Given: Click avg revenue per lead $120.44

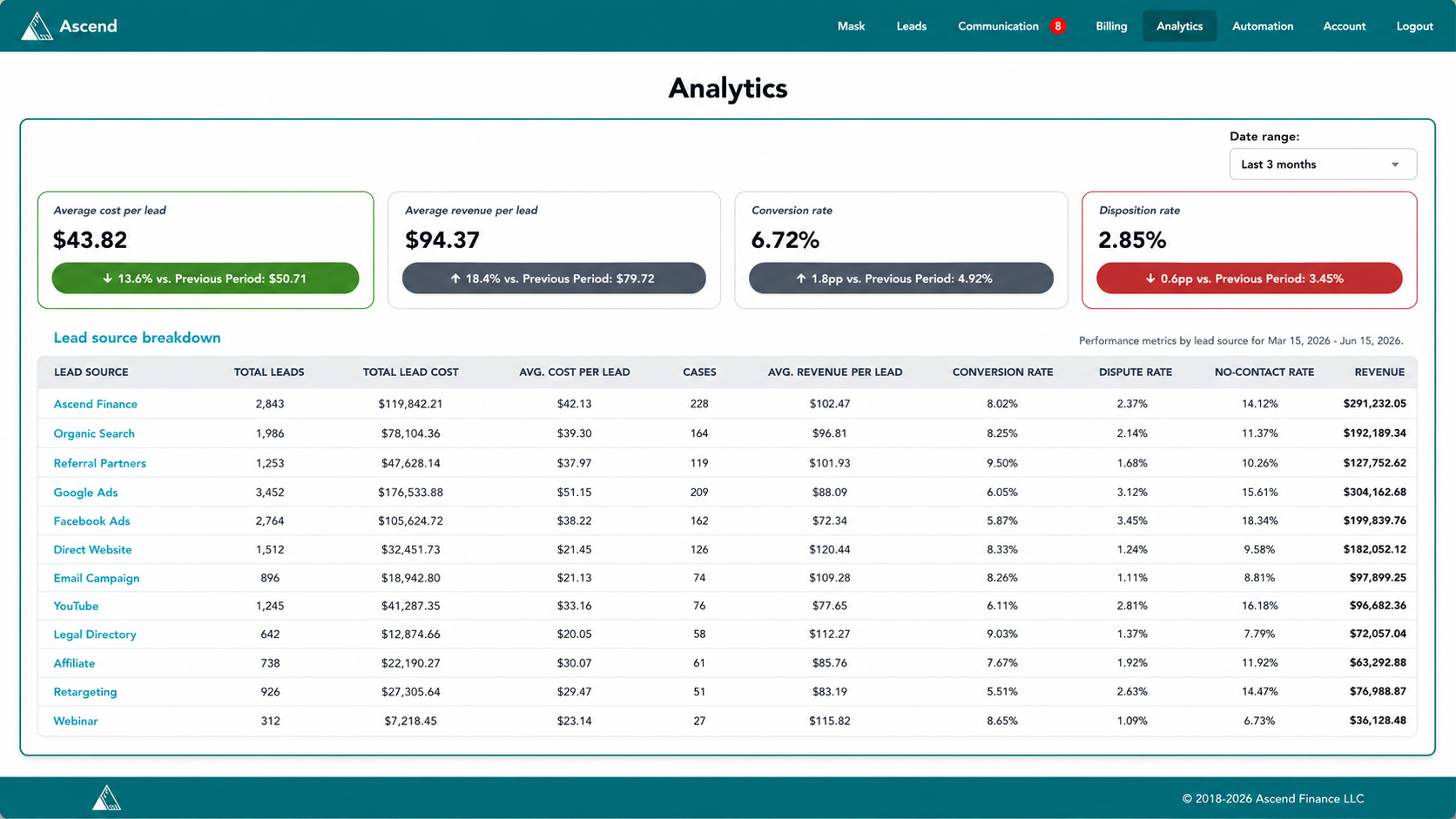Looking at the screenshot, I should (x=829, y=550).
